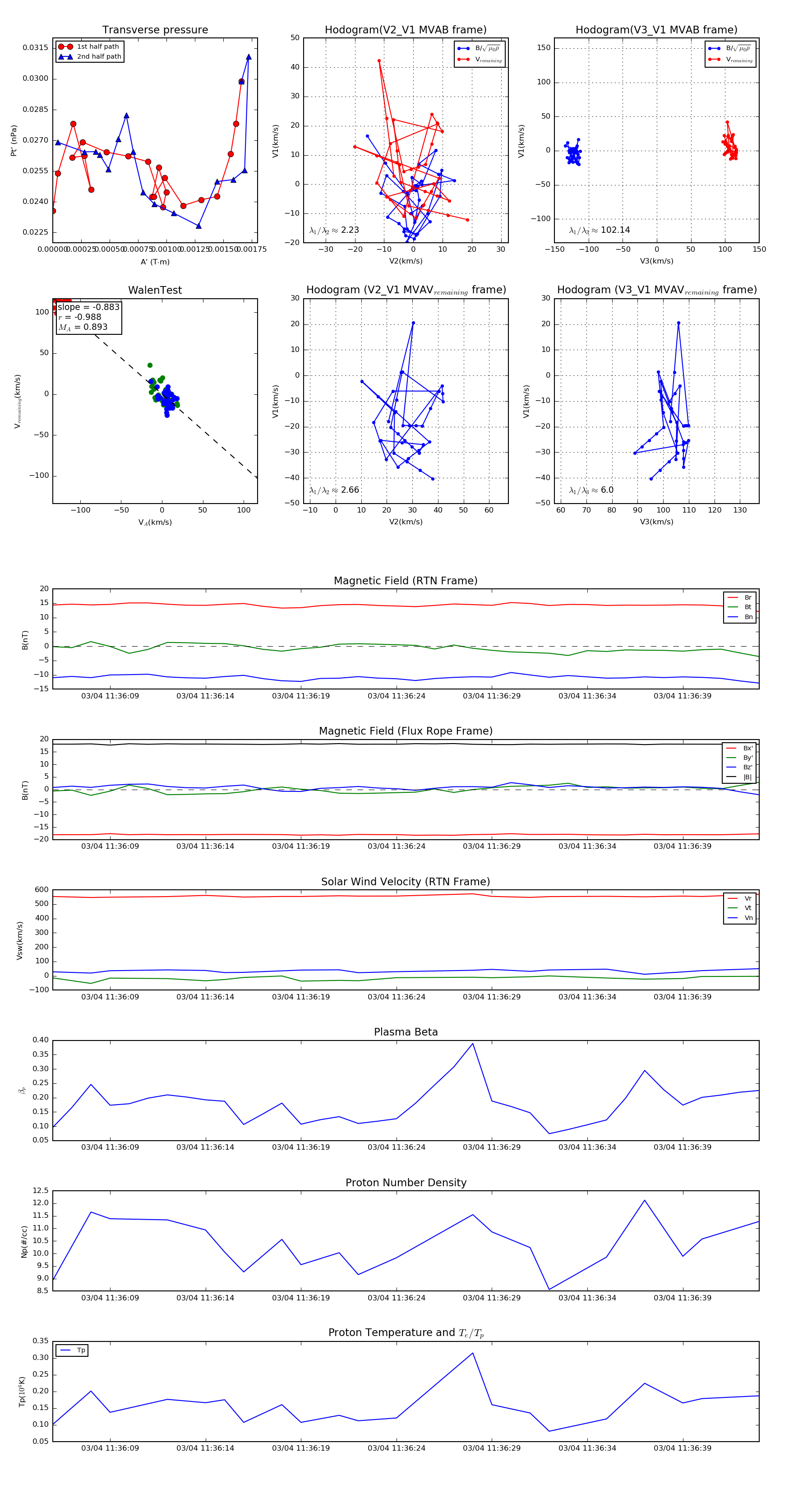This screenshot has width=812, height=1489.
Task: Select the "|B|" legend entry
Action: coord(740,777)
